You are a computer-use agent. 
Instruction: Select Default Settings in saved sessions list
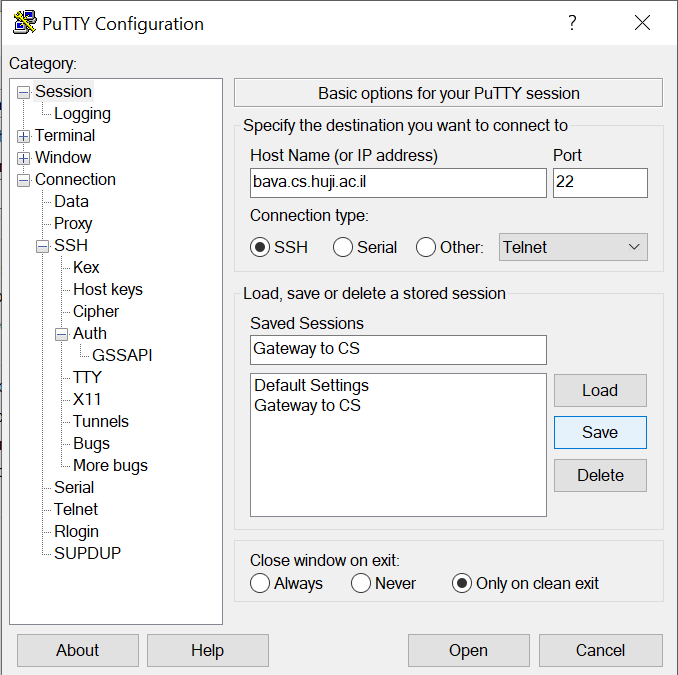311,385
